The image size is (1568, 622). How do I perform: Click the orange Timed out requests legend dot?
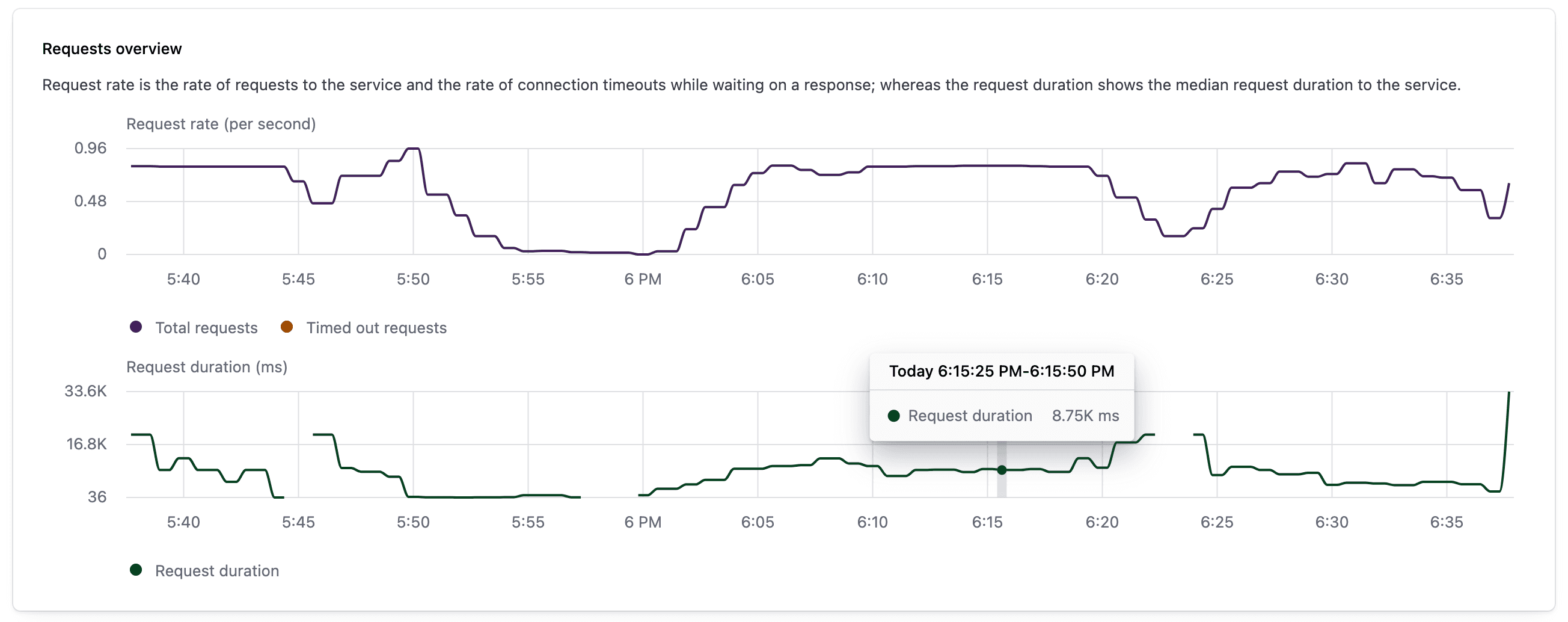287,327
